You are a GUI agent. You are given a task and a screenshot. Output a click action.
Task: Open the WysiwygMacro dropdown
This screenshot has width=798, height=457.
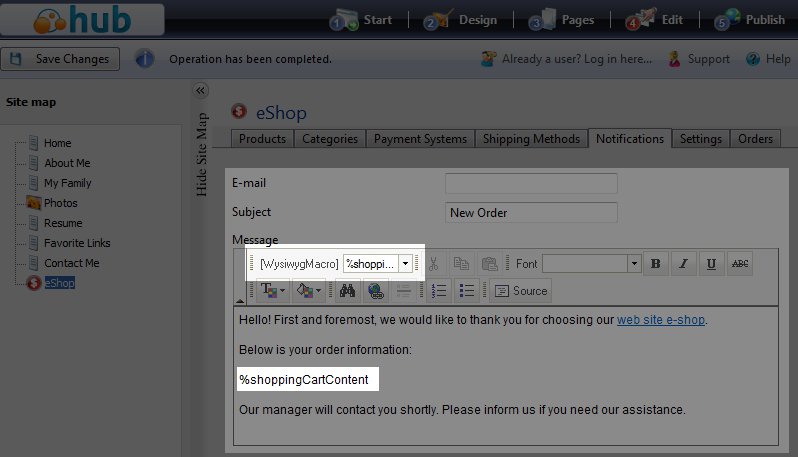pyautogui.click(x=405, y=264)
